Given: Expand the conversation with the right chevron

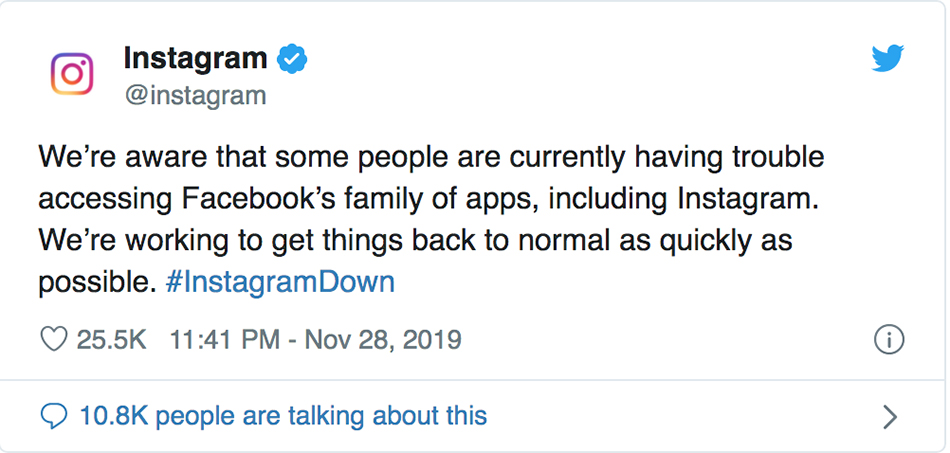Looking at the screenshot, I should tap(889, 417).
